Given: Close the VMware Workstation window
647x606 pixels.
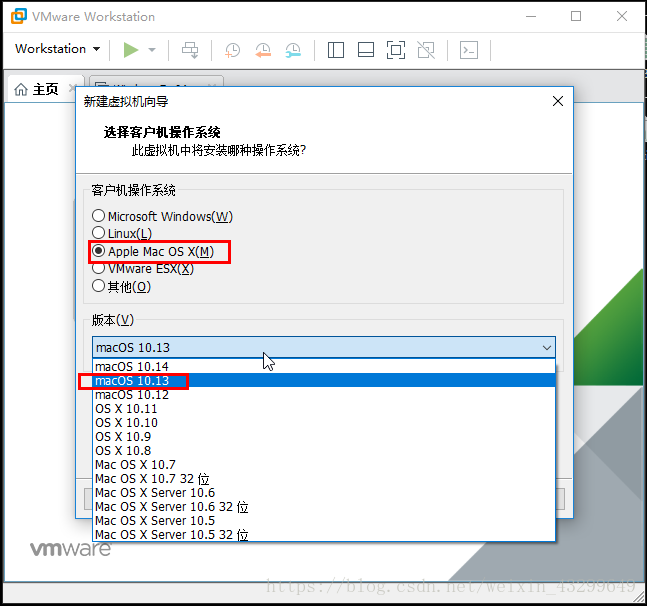Looking at the screenshot, I should click(x=622, y=17).
